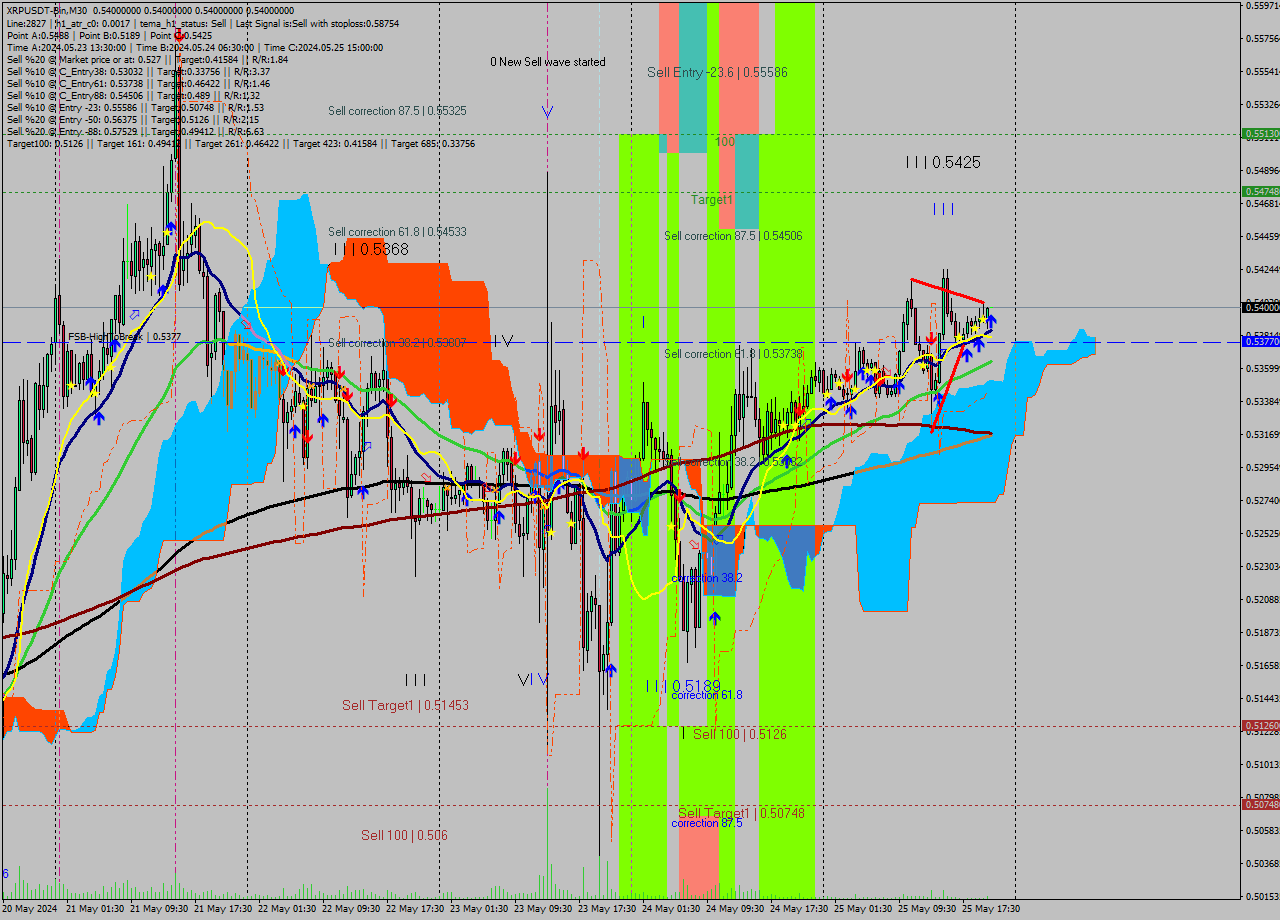Click the blue 'correction 87.5' label
The width and height of the screenshot is (1280, 920).
[x=706, y=823]
